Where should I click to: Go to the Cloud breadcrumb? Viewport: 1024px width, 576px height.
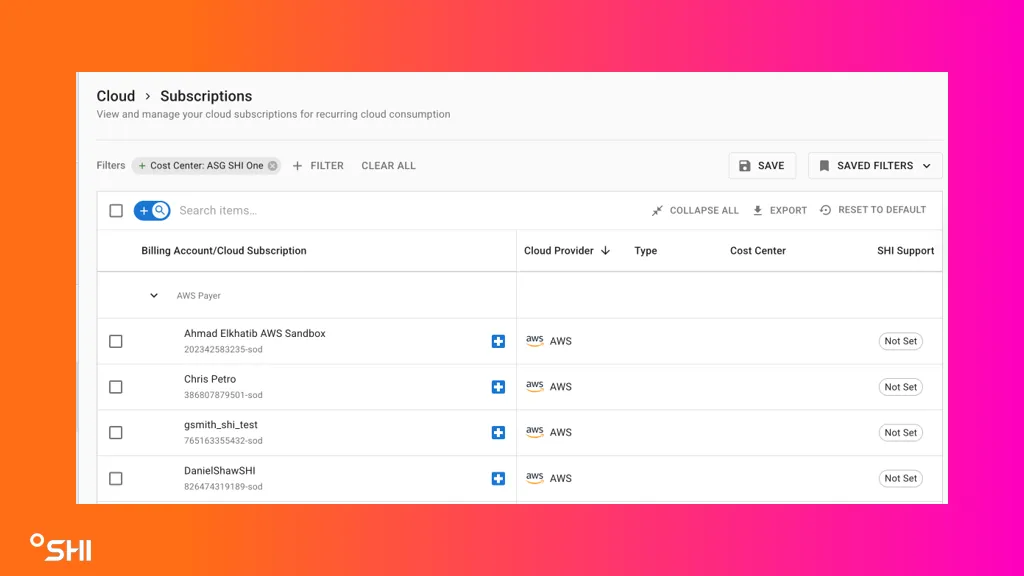click(116, 96)
